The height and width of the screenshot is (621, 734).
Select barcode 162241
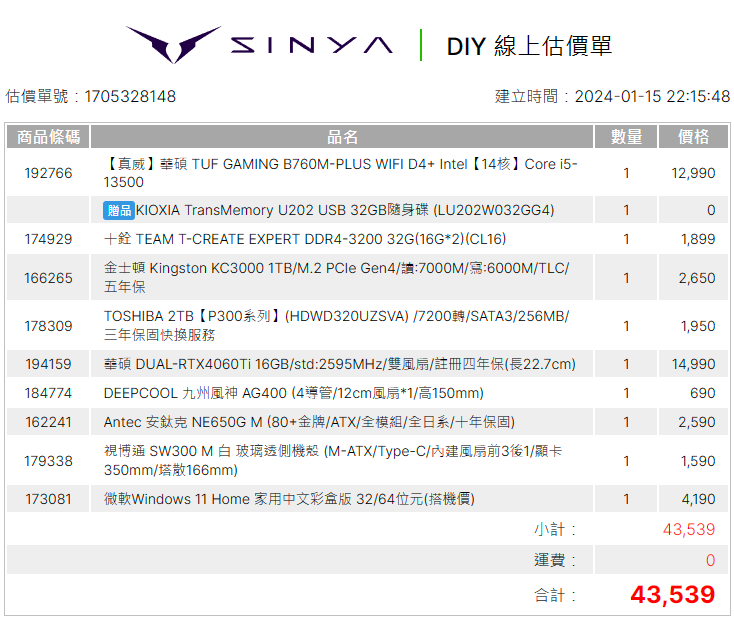point(48,422)
